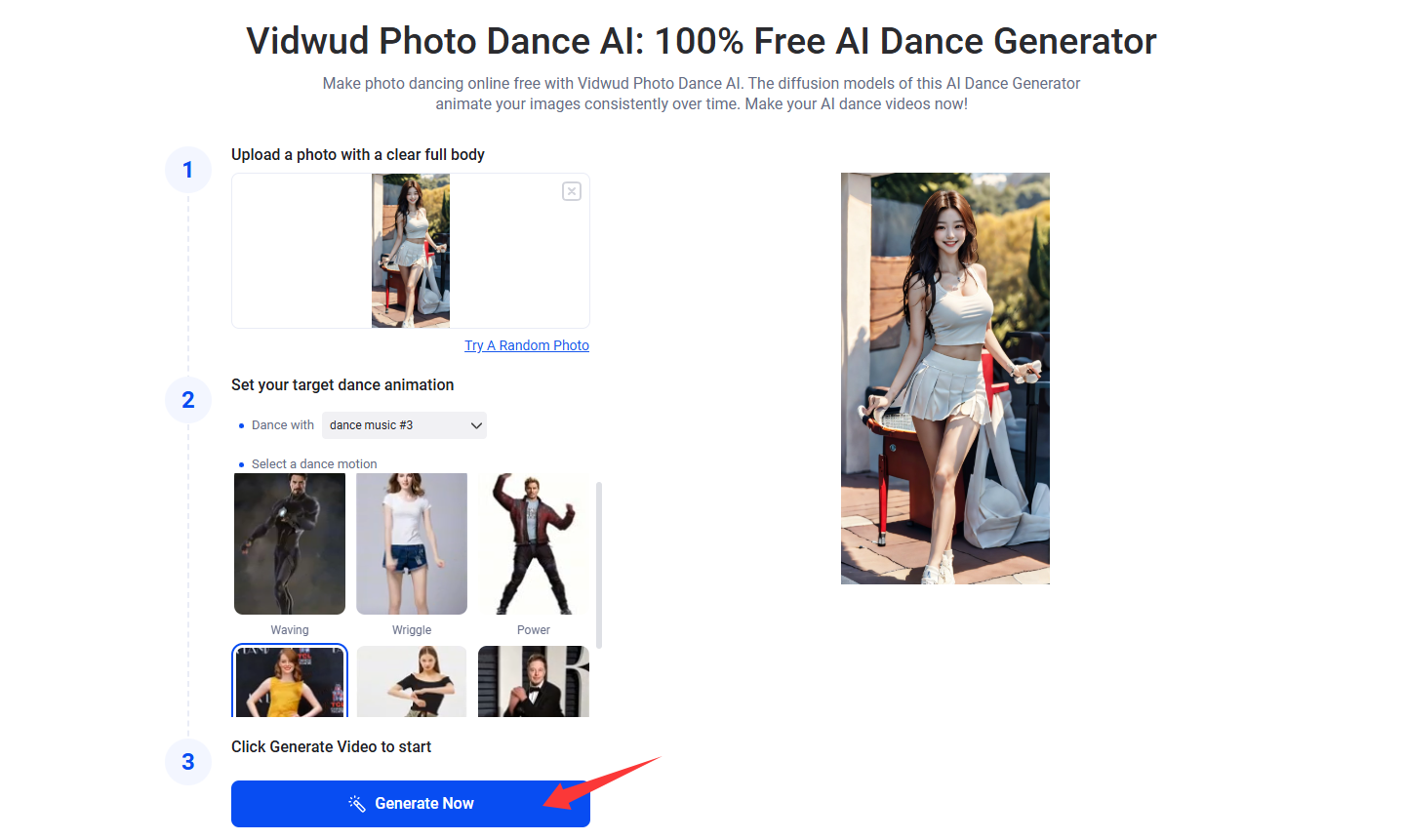Remove the uploaded photo with the X icon
This screenshot has width=1405, height=840.
click(572, 191)
